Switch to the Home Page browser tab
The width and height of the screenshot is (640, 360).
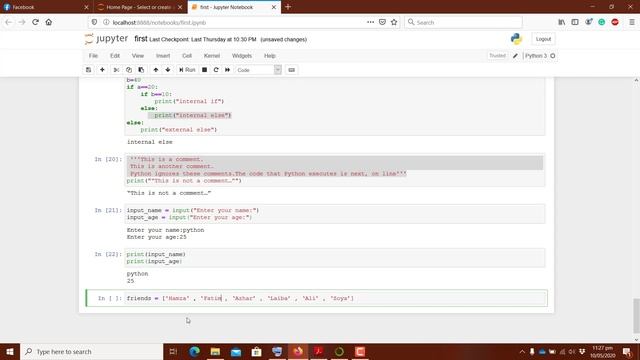coord(140,7)
